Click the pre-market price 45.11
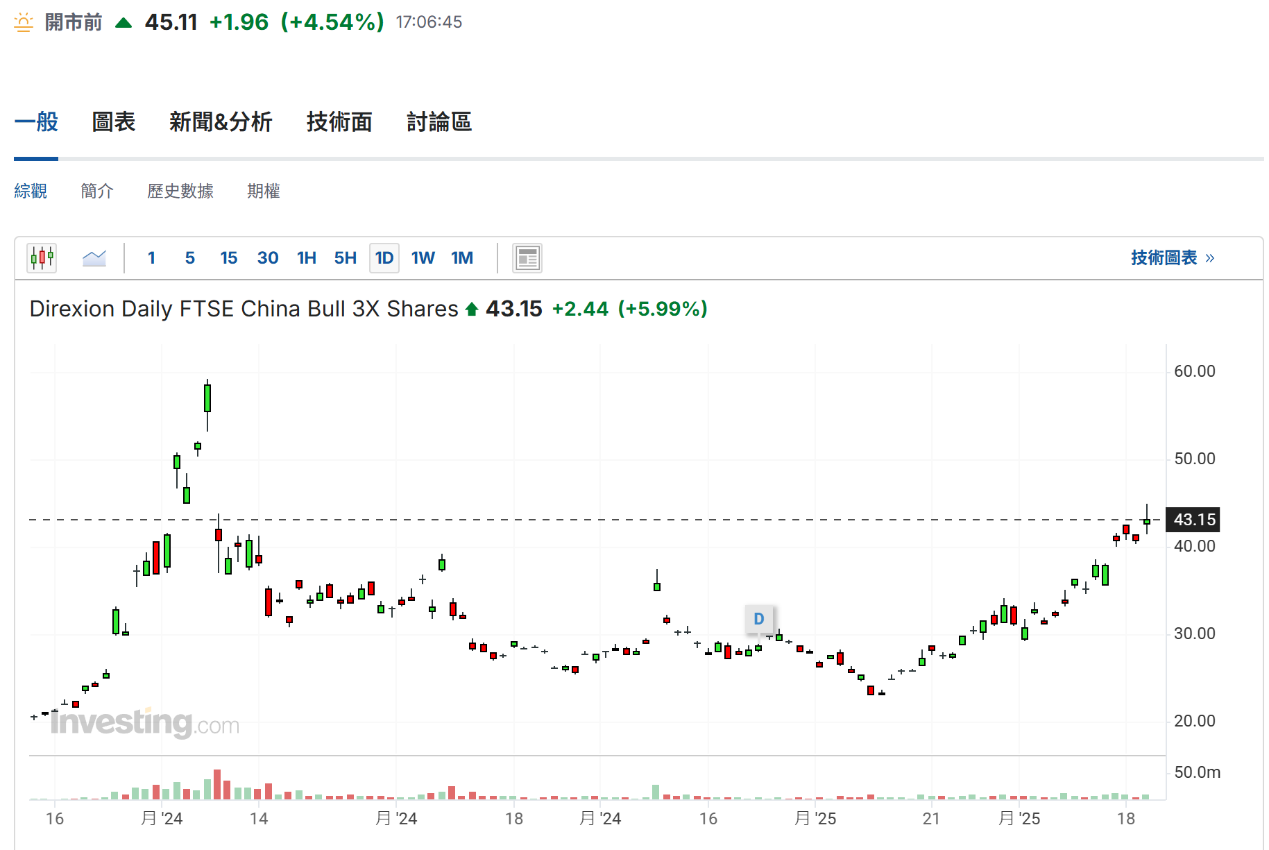This screenshot has height=850, width=1269. [x=171, y=22]
